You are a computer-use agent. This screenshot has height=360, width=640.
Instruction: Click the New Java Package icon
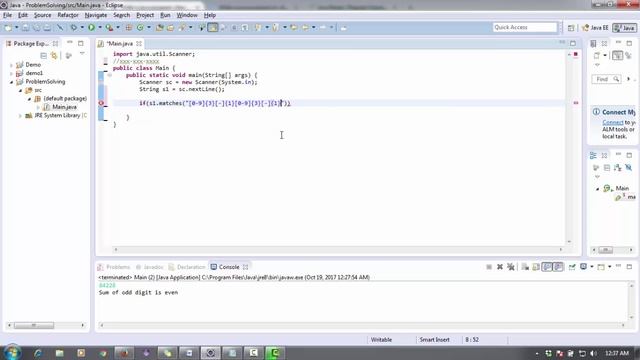tap(129, 27)
